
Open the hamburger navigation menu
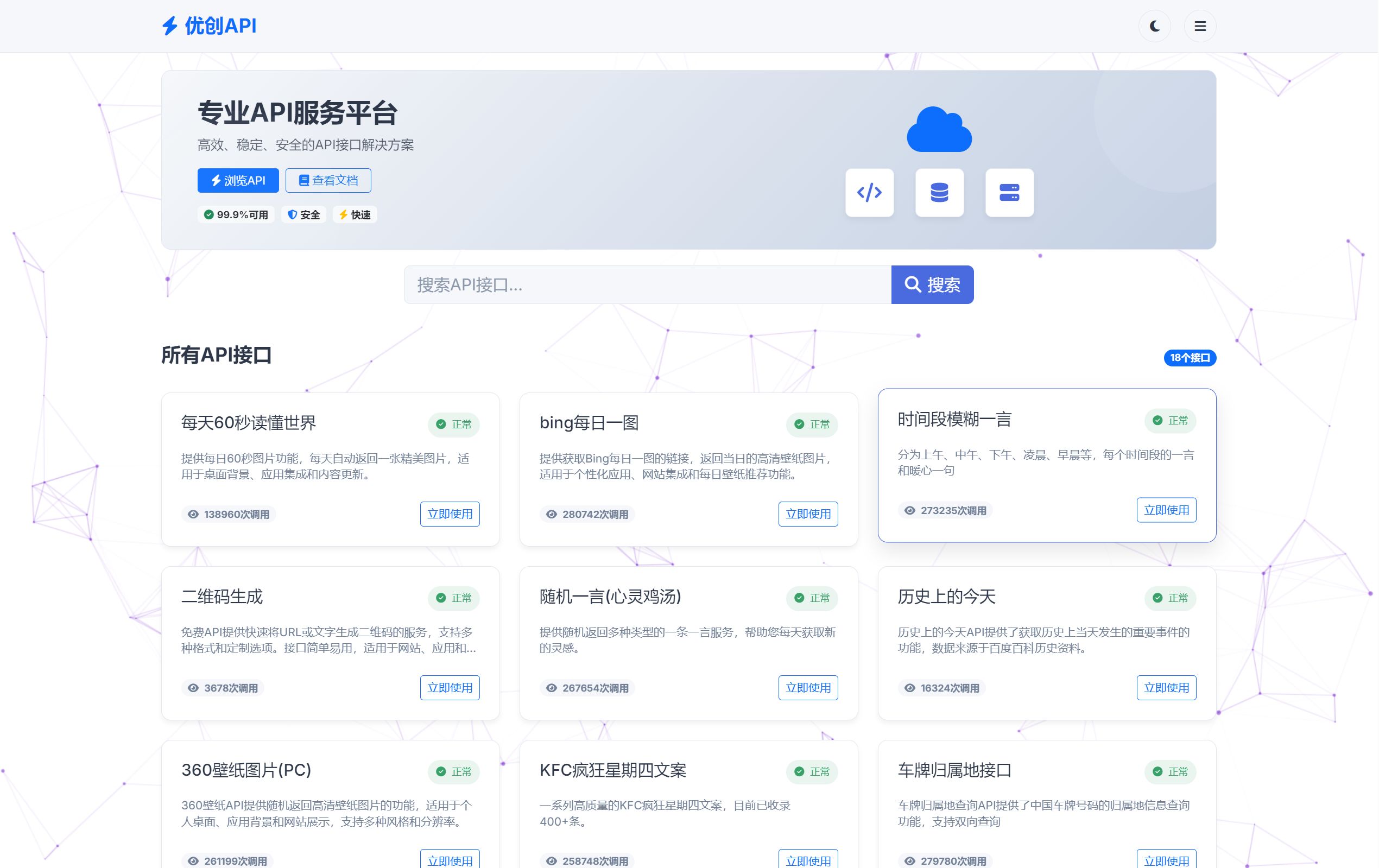(x=1200, y=26)
